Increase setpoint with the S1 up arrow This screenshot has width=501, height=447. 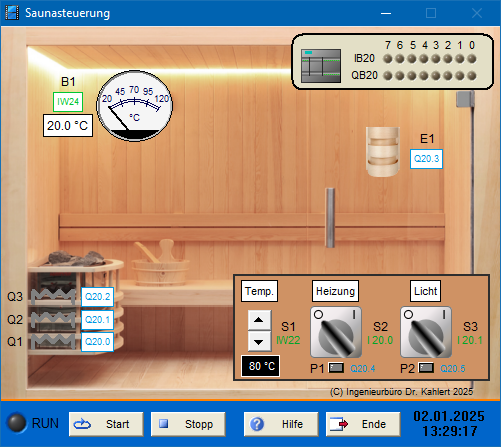259,320
